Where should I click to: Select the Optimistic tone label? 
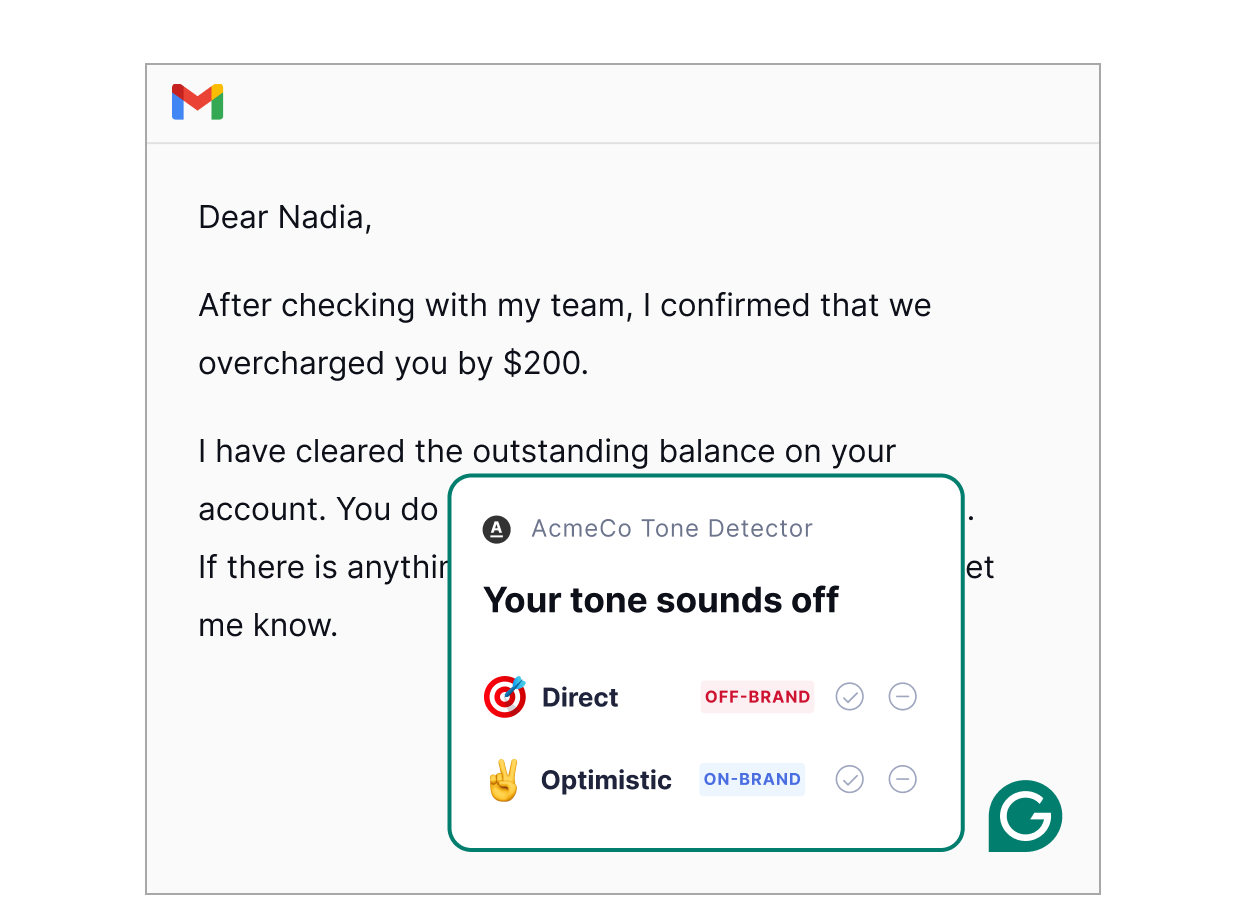coord(606,779)
